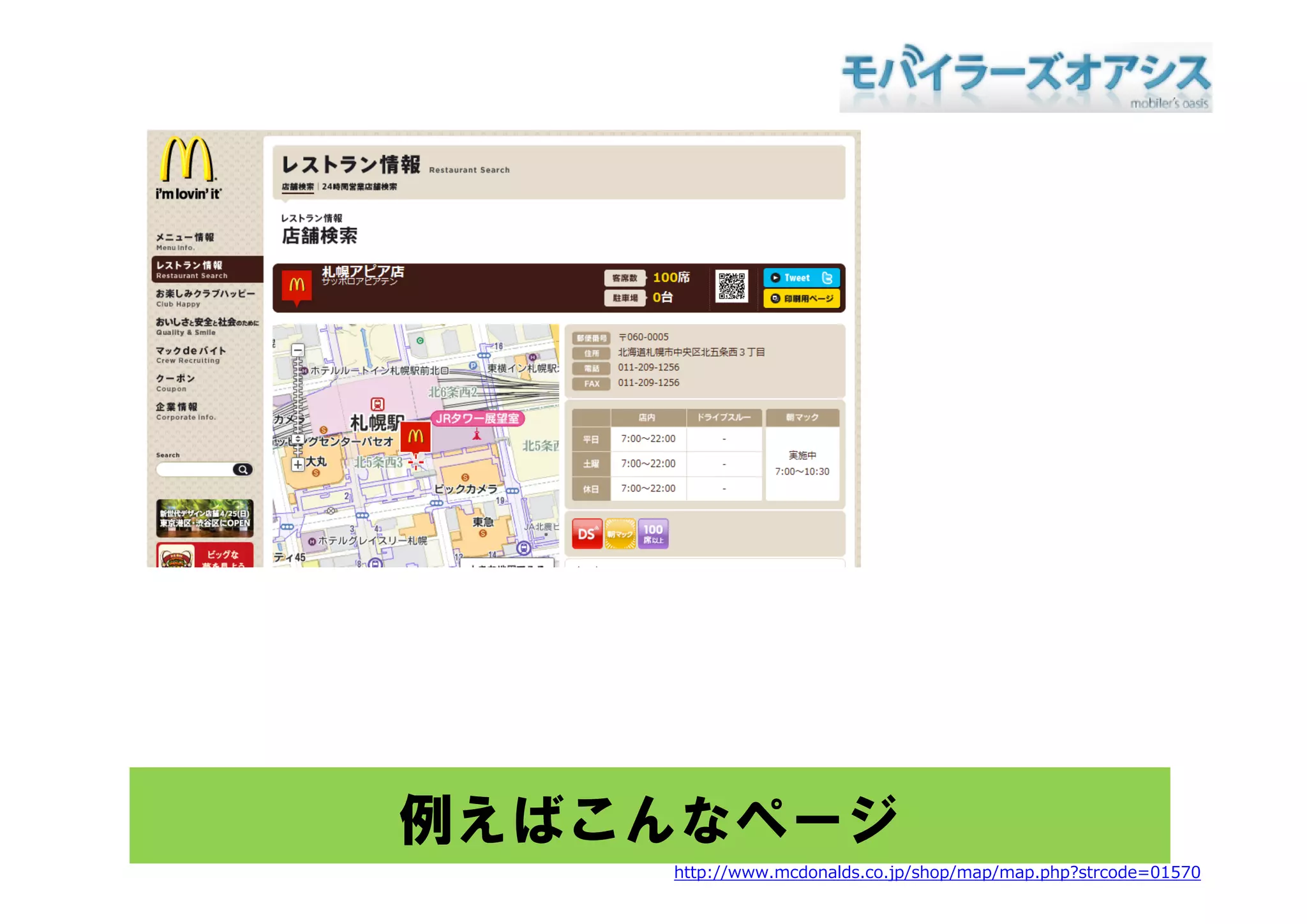
Task: Click the 例えばこんなページ green caption banner
Action: 650,816
